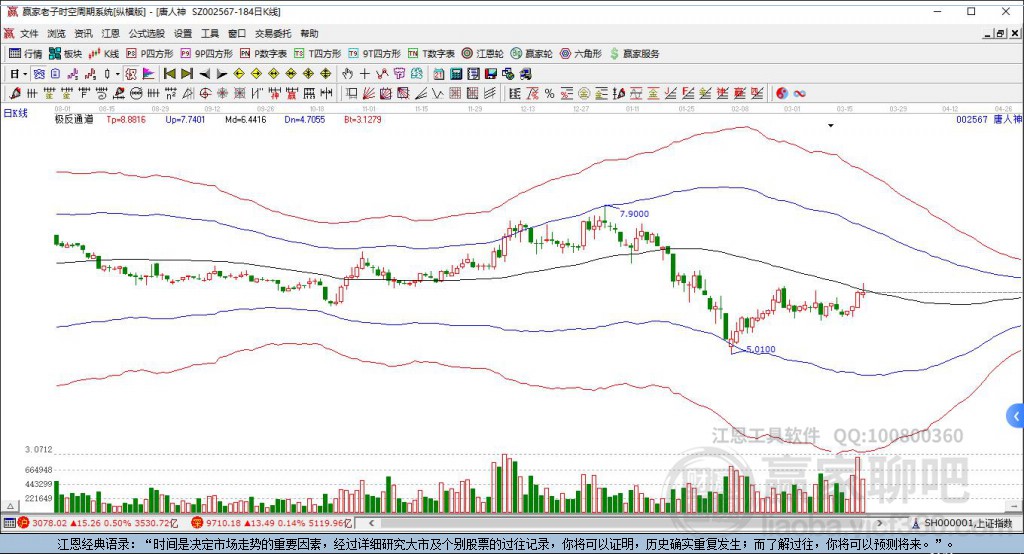
Task: Click the red circle crosshair target icon
Action: click(x=205, y=93)
